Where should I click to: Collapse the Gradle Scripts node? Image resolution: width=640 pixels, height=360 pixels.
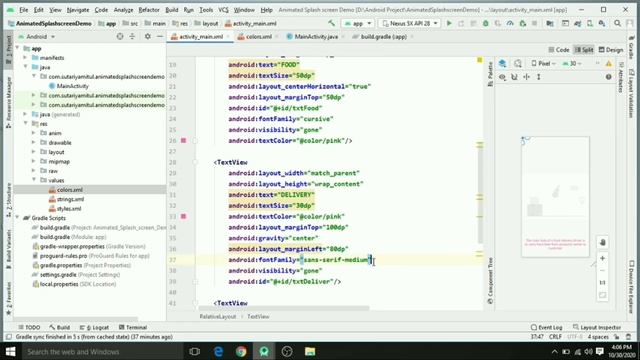(x=17, y=218)
